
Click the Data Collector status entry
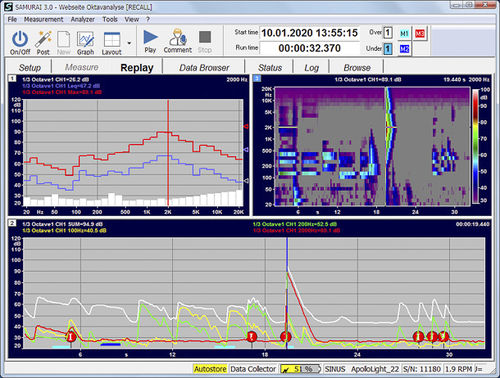point(253,369)
